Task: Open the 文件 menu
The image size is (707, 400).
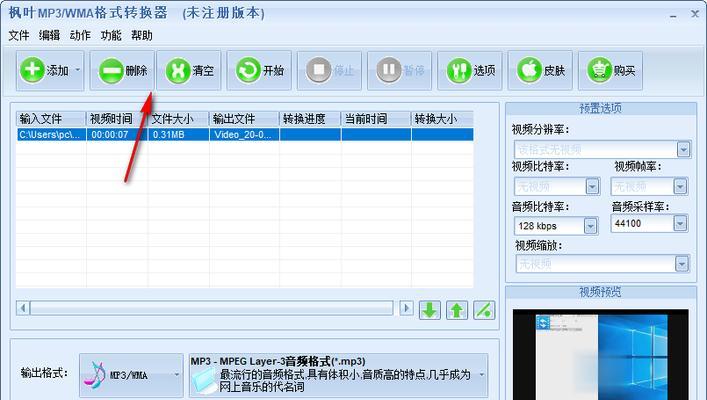Action: 19,35
